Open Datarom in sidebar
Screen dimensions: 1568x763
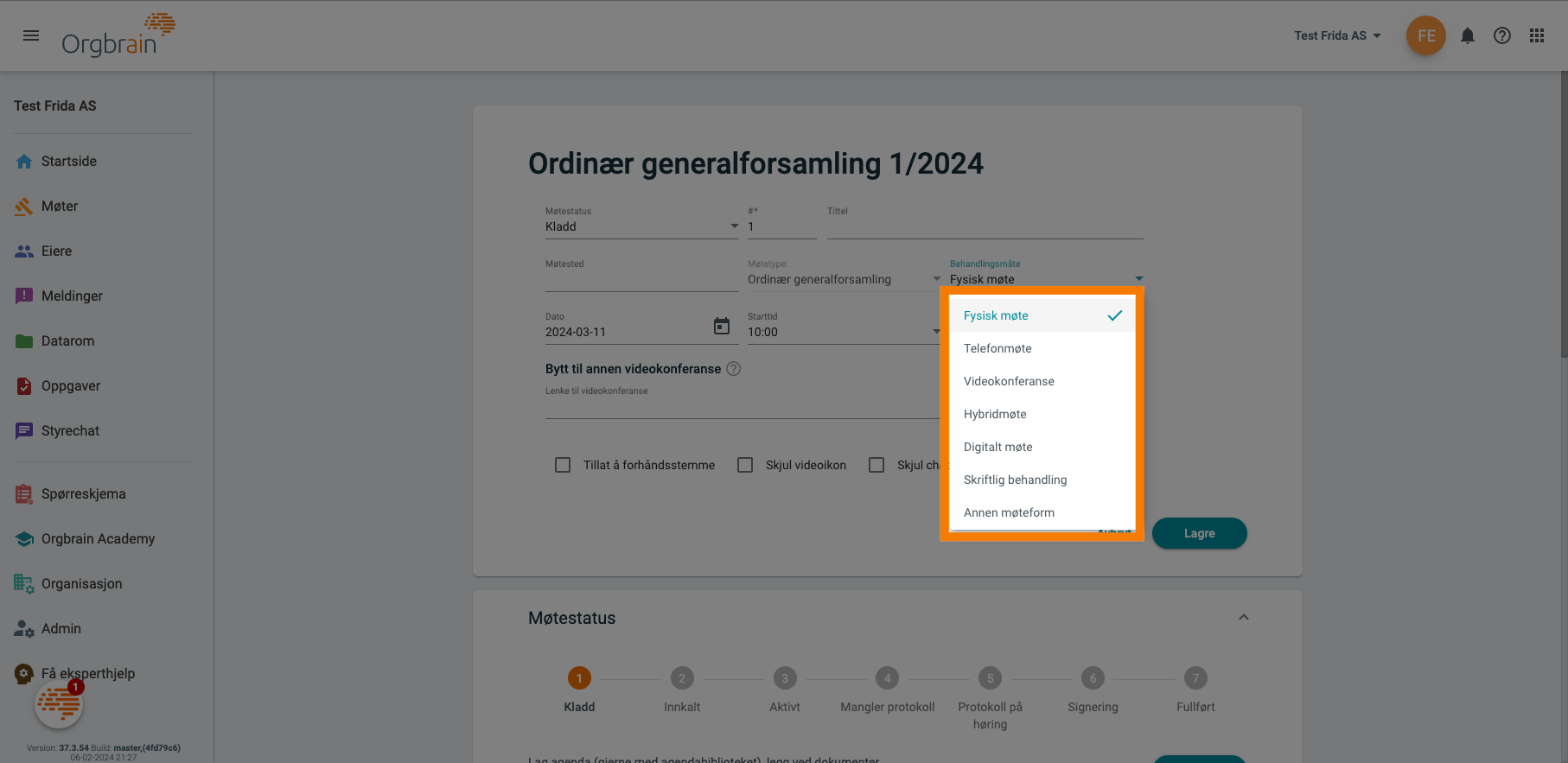tap(68, 341)
